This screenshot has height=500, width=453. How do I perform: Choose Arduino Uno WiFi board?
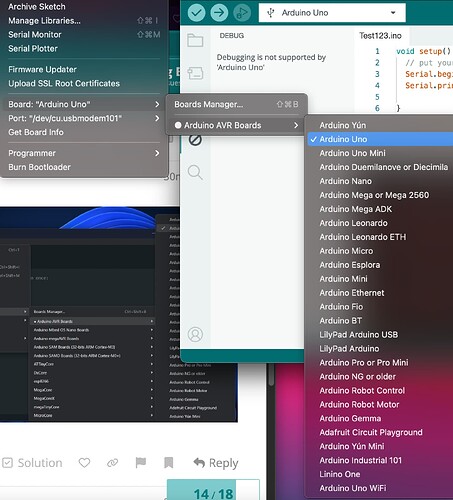(380, 488)
